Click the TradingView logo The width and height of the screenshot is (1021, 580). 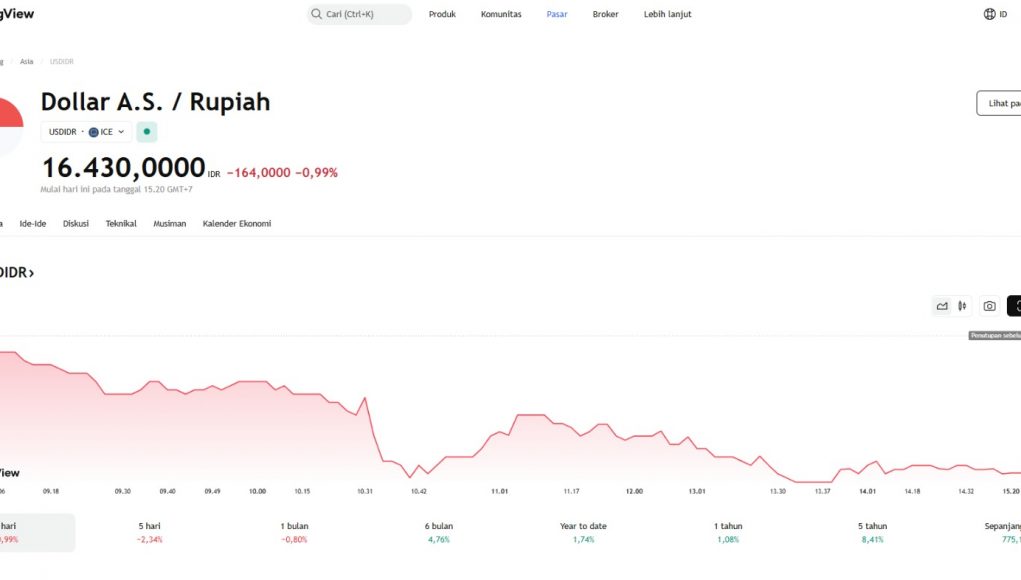click(22, 14)
